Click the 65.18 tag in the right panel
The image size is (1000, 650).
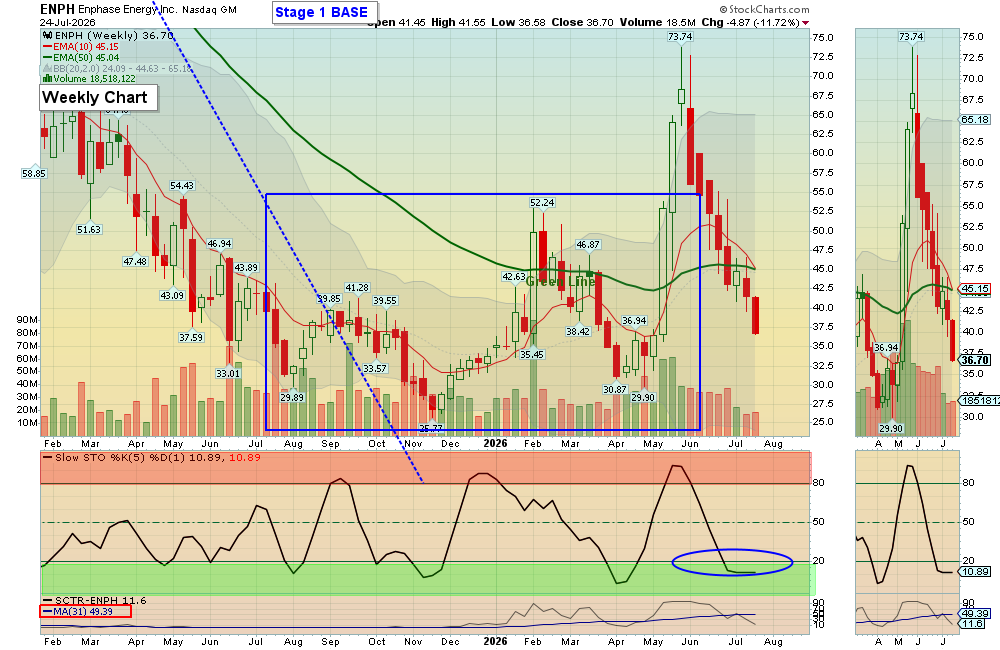(975, 119)
